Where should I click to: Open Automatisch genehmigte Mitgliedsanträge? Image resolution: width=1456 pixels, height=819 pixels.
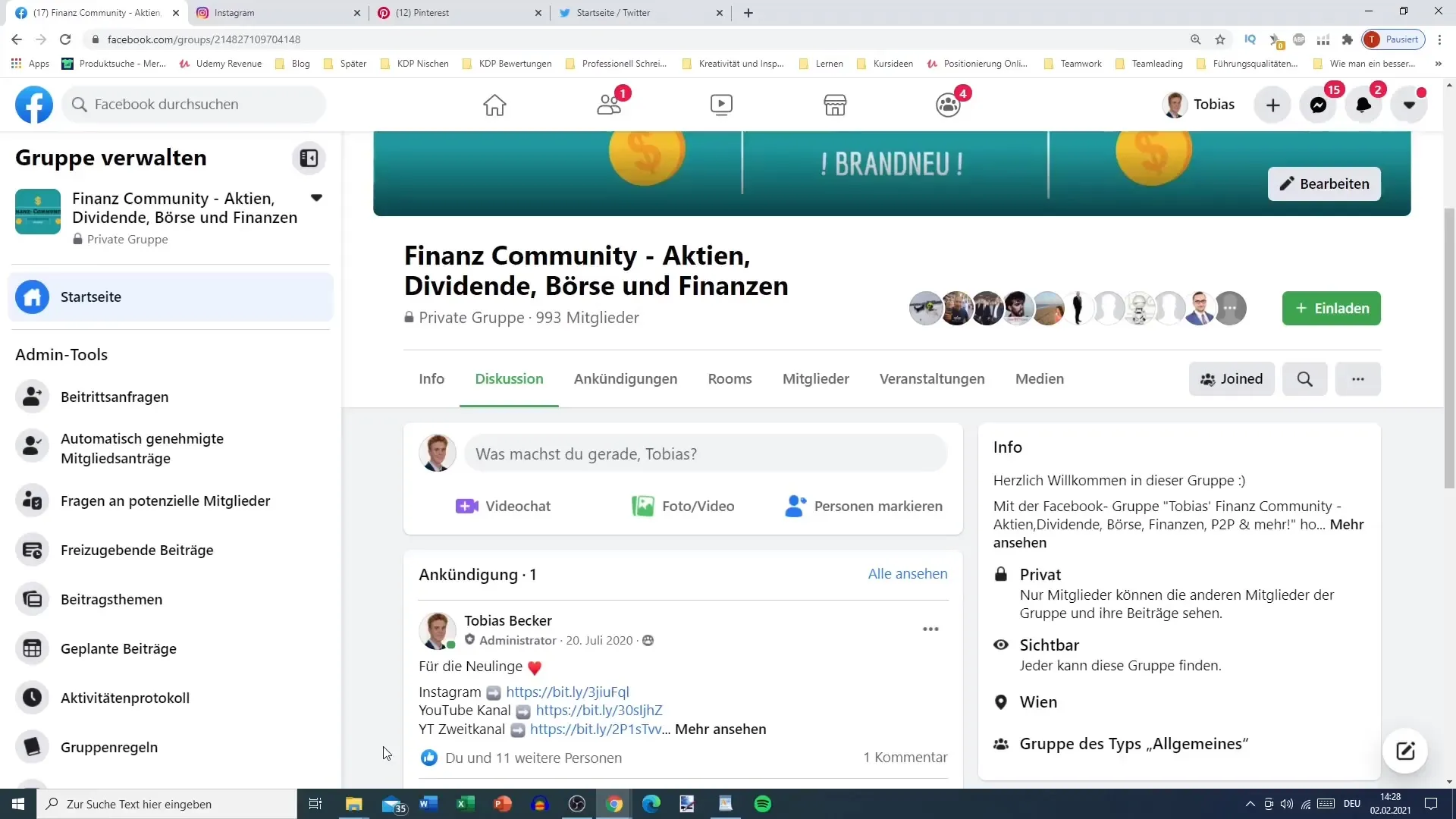171,448
